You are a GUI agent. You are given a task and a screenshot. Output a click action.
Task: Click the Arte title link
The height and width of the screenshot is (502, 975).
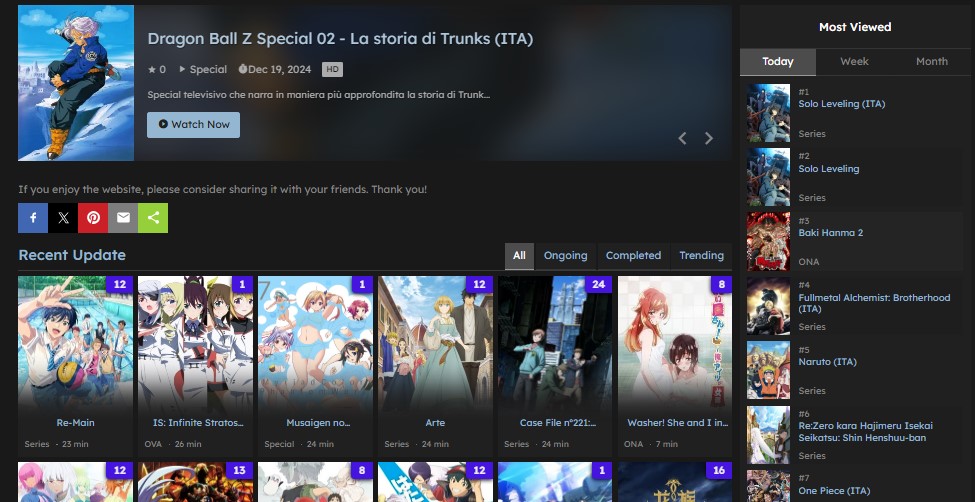point(435,422)
